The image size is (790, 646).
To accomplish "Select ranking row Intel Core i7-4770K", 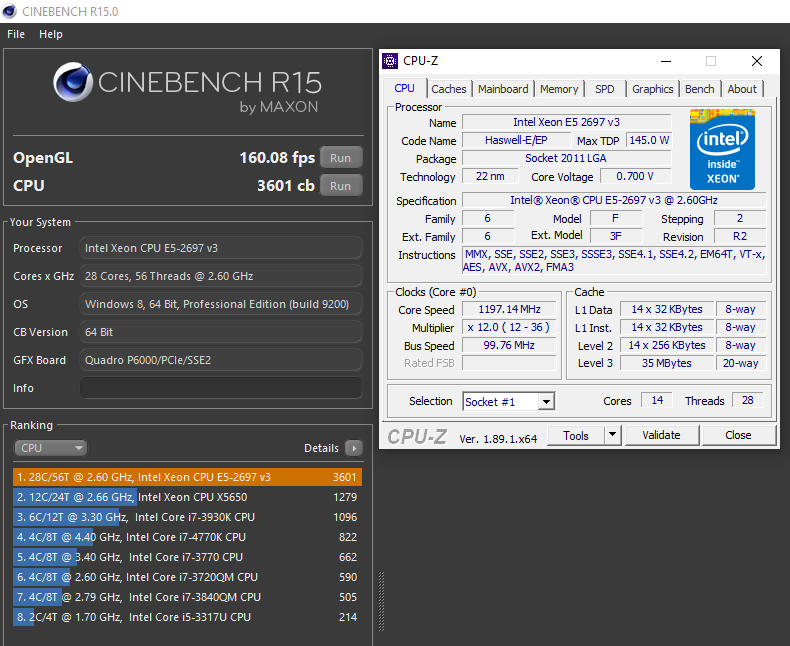I will coord(187,537).
